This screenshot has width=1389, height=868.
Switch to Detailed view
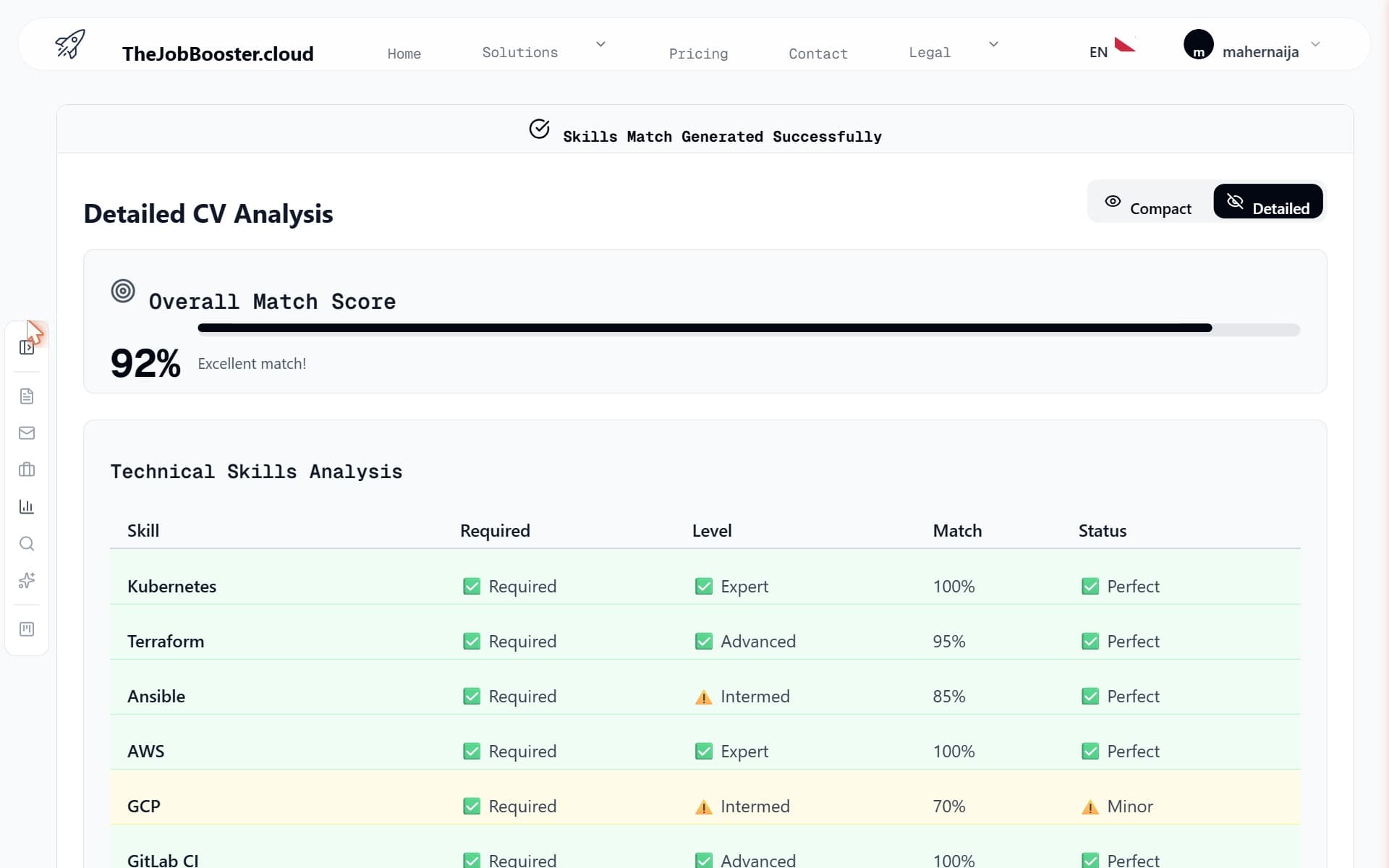[x=1268, y=202]
